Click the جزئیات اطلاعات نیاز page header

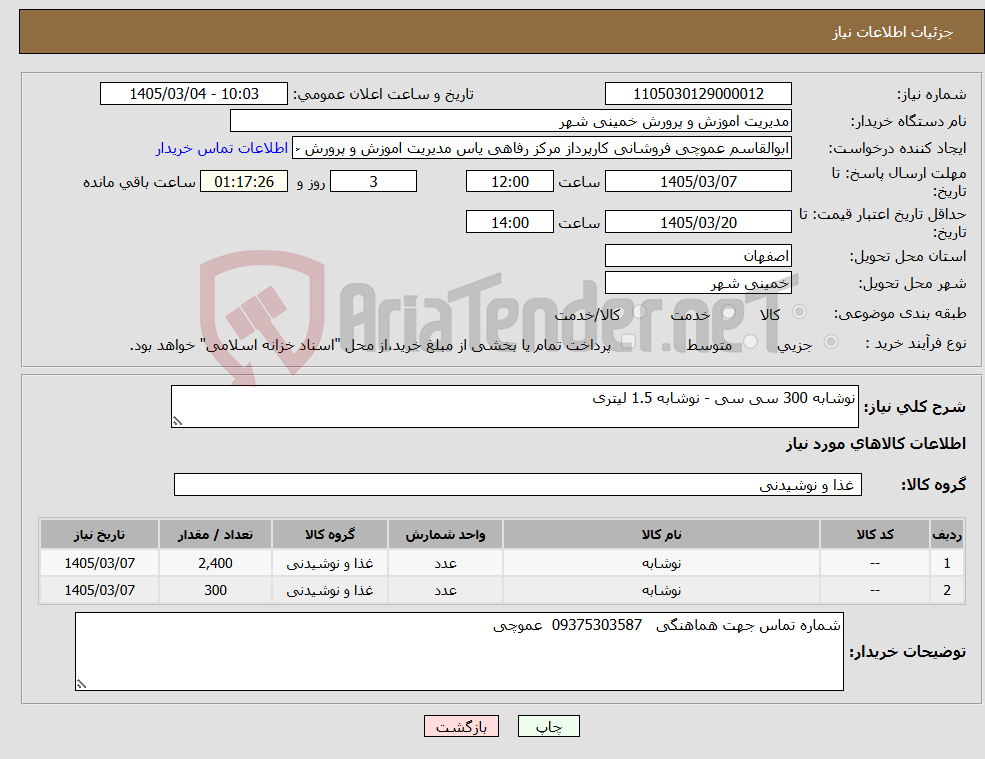click(893, 32)
